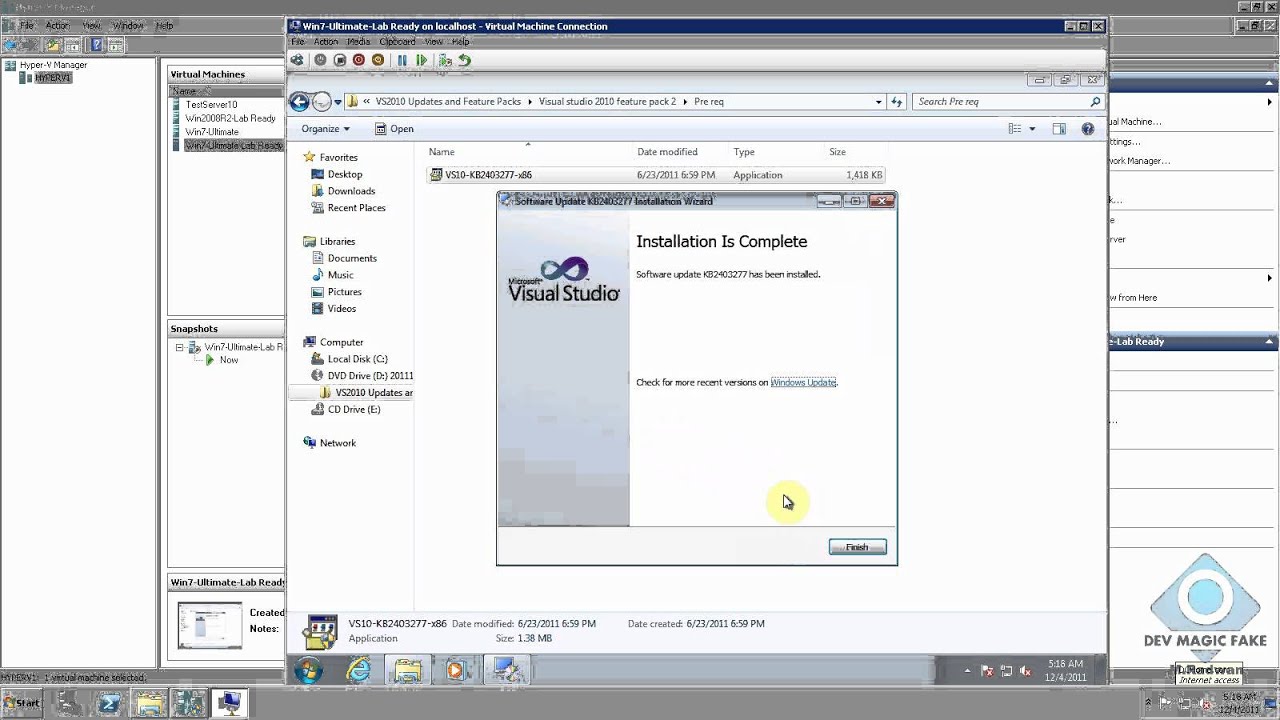Select TestServer10 in Virtual Machines list
Viewport: 1280px width, 720px height.
click(x=211, y=104)
